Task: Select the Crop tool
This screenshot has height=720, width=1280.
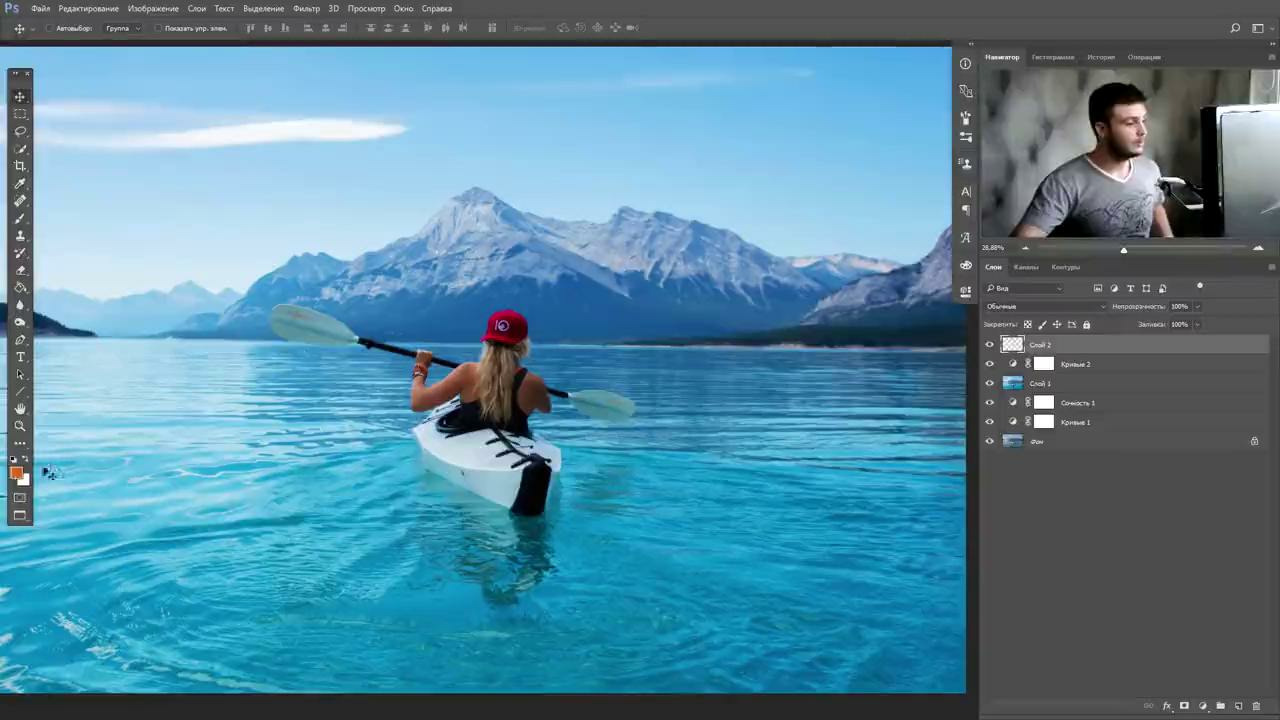Action: 20,166
